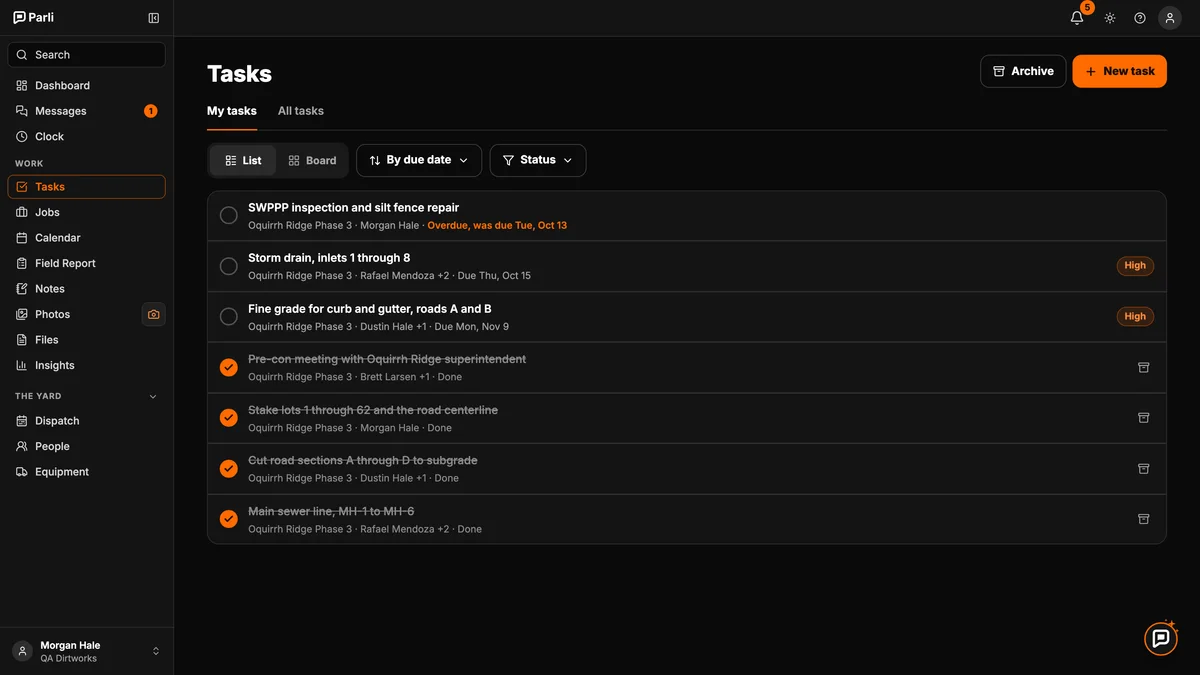Archive the Main sewer line task
The height and width of the screenshot is (675, 1200).
coord(1144,519)
